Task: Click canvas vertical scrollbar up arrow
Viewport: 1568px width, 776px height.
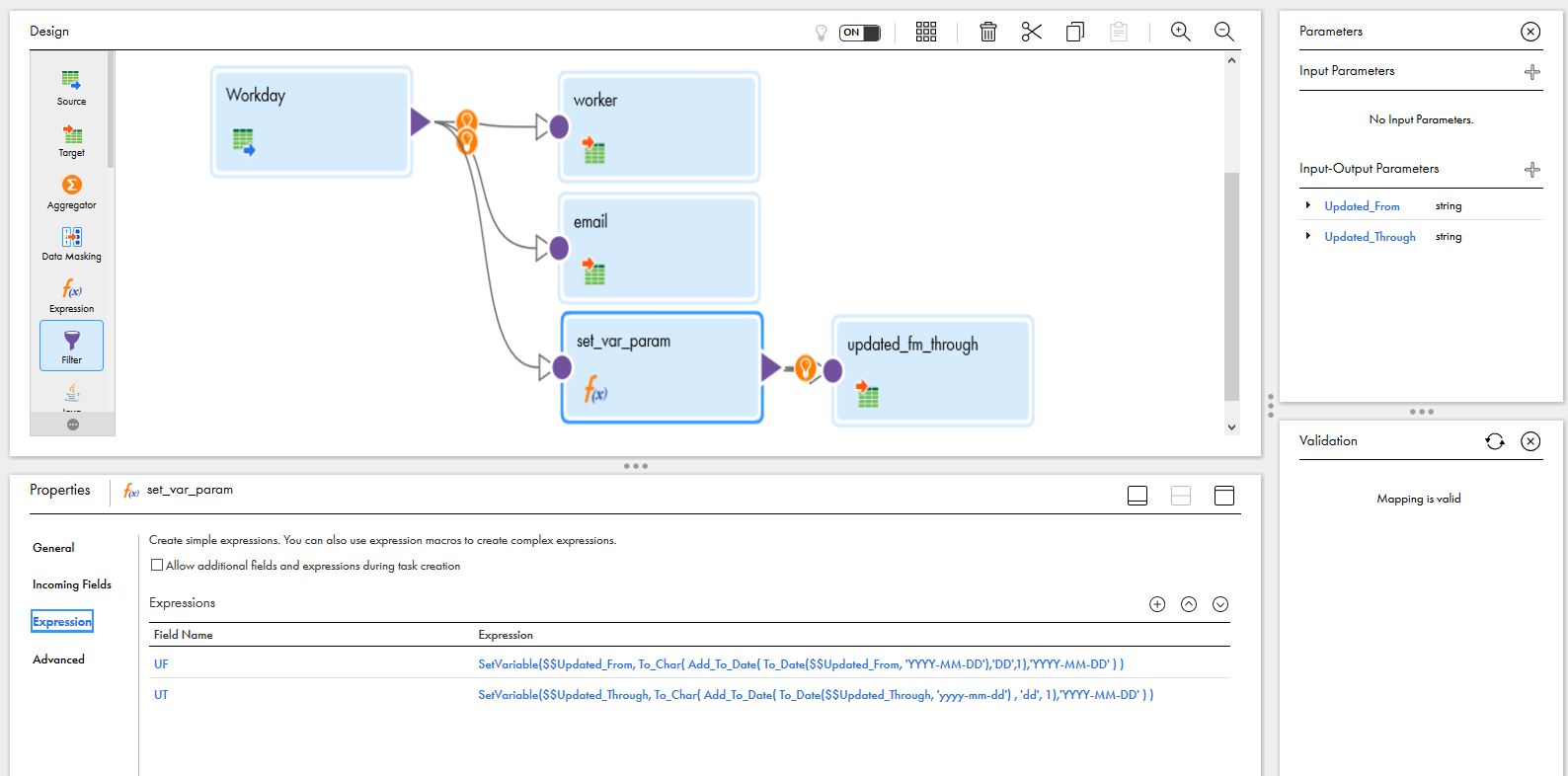Action: coord(1231,60)
